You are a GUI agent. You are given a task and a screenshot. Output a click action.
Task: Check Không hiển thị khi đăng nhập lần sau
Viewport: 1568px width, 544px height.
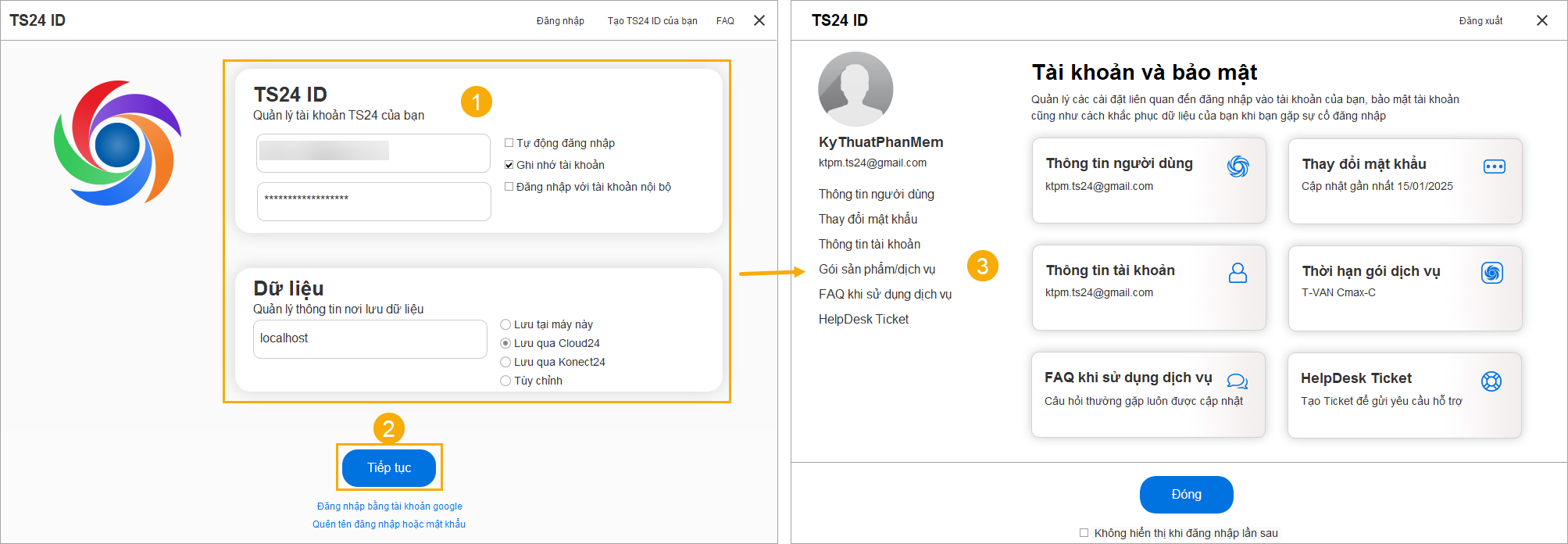(1084, 533)
